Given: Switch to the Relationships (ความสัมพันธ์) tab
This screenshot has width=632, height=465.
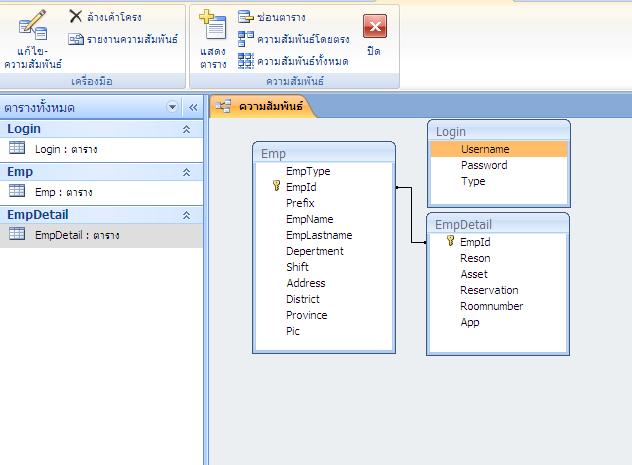Looking at the screenshot, I should tap(262, 106).
